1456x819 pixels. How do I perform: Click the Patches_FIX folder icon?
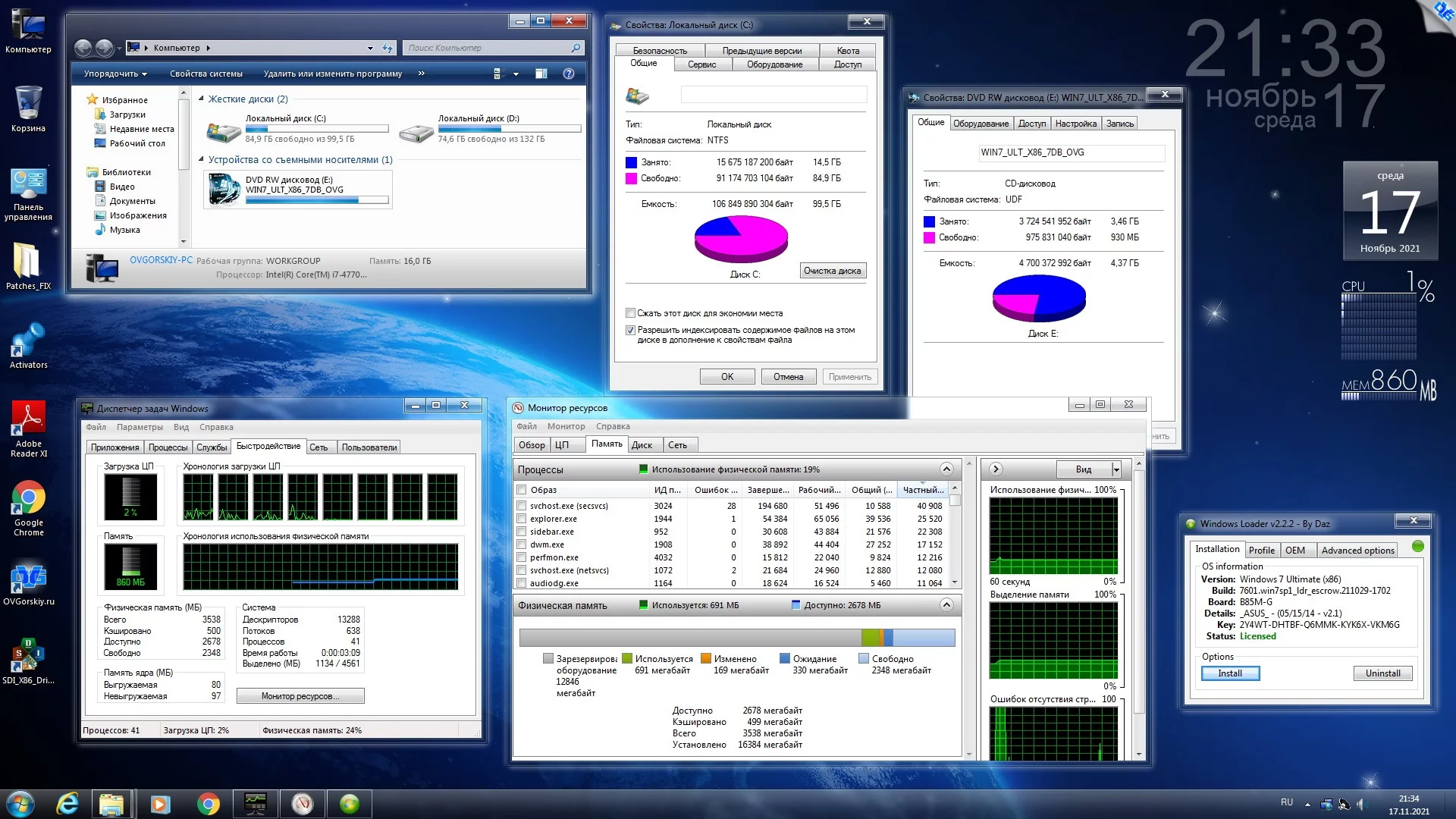point(28,262)
